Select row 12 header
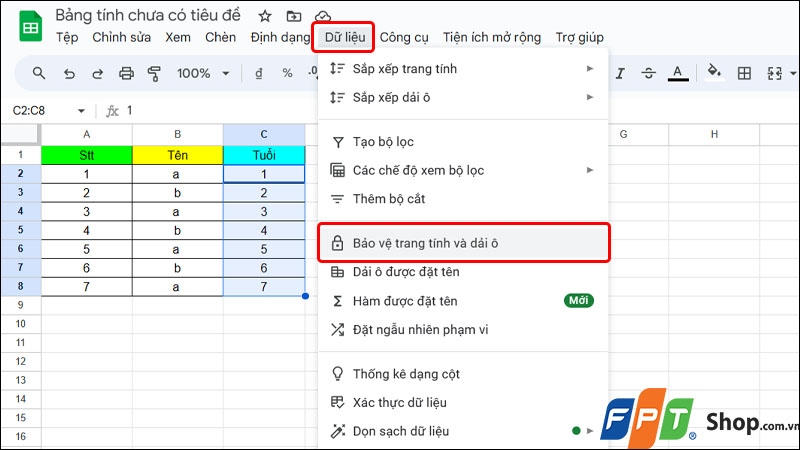The height and width of the screenshot is (450, 800). click(20, 361)
